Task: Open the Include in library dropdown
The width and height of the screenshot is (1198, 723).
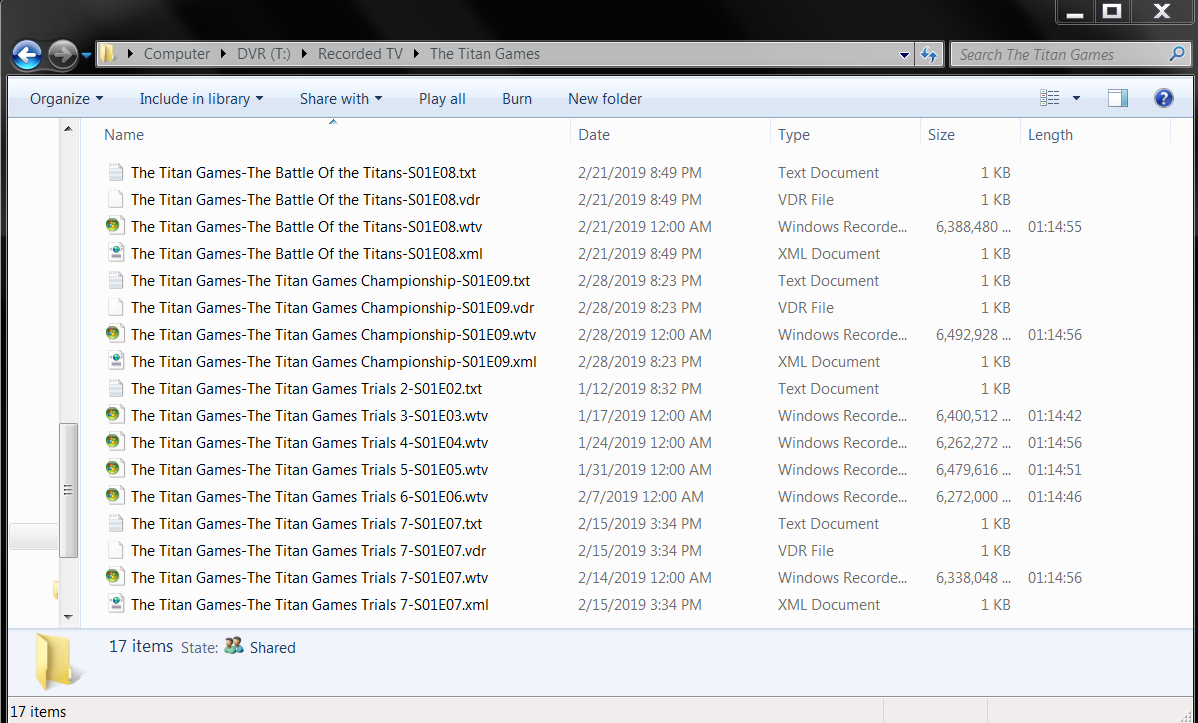Action: pos(201,98)
